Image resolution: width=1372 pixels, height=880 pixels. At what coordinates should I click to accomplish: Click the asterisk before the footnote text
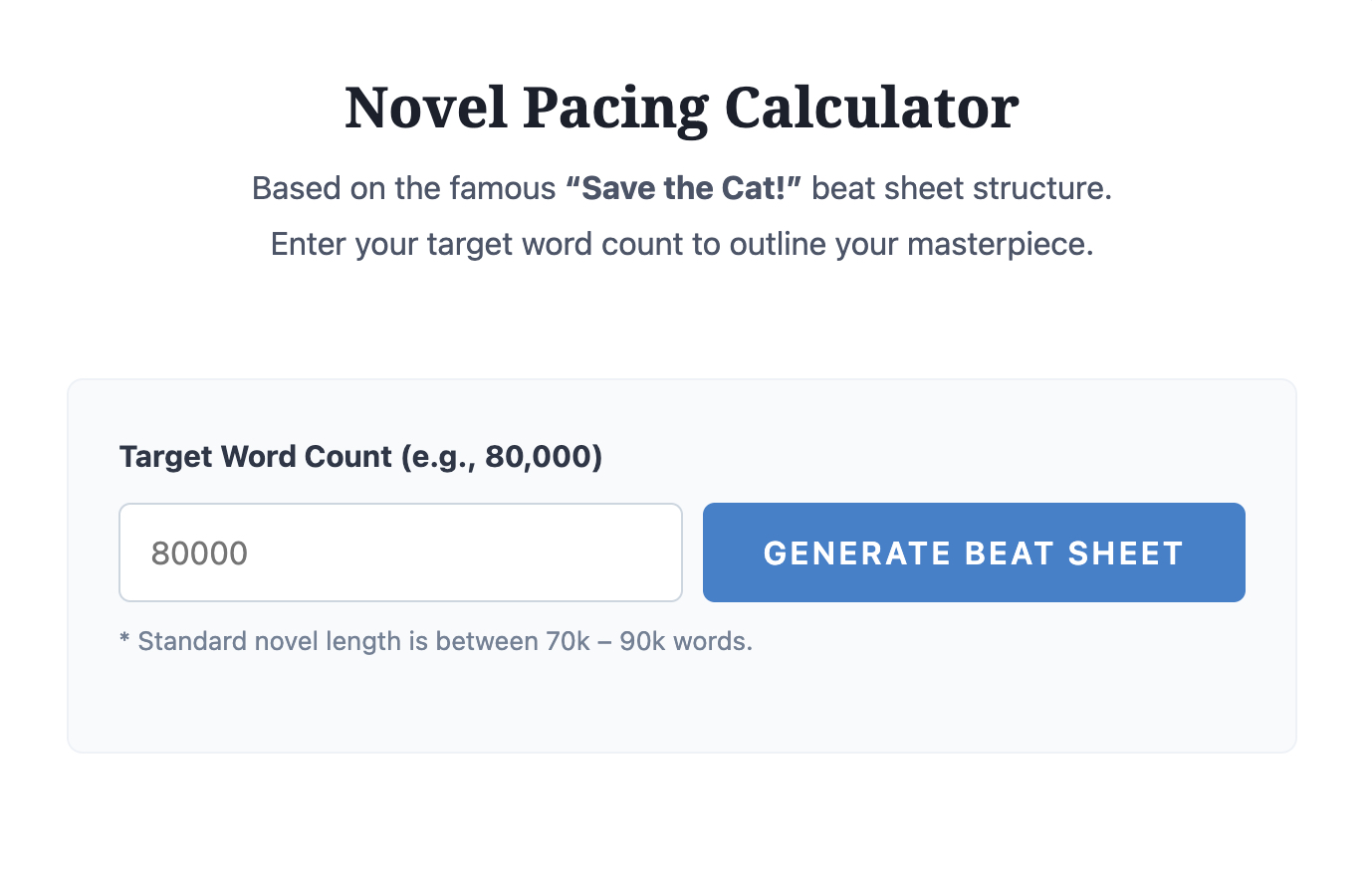[124, 641]
